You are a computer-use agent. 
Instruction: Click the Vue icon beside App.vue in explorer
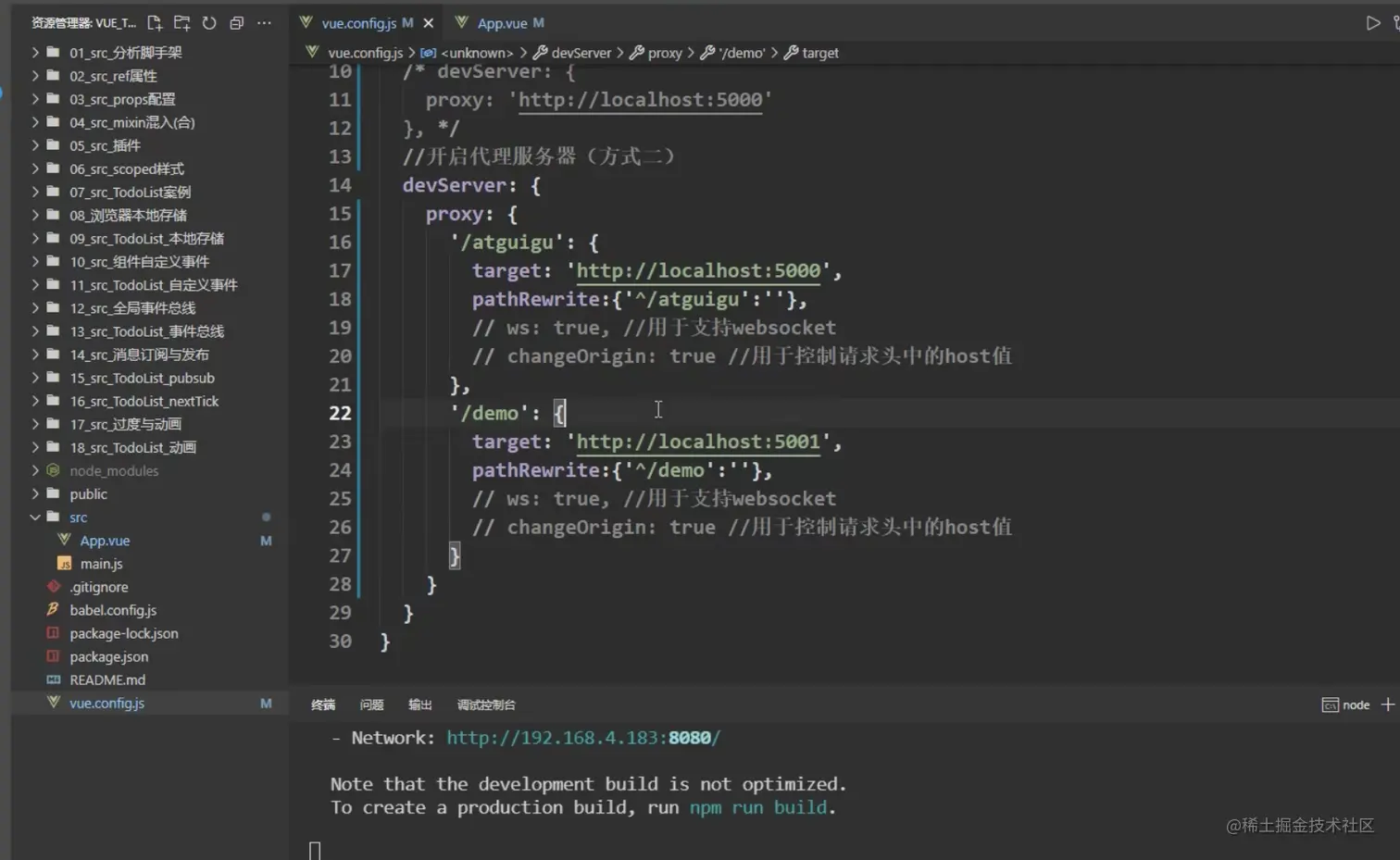point(64,540)
